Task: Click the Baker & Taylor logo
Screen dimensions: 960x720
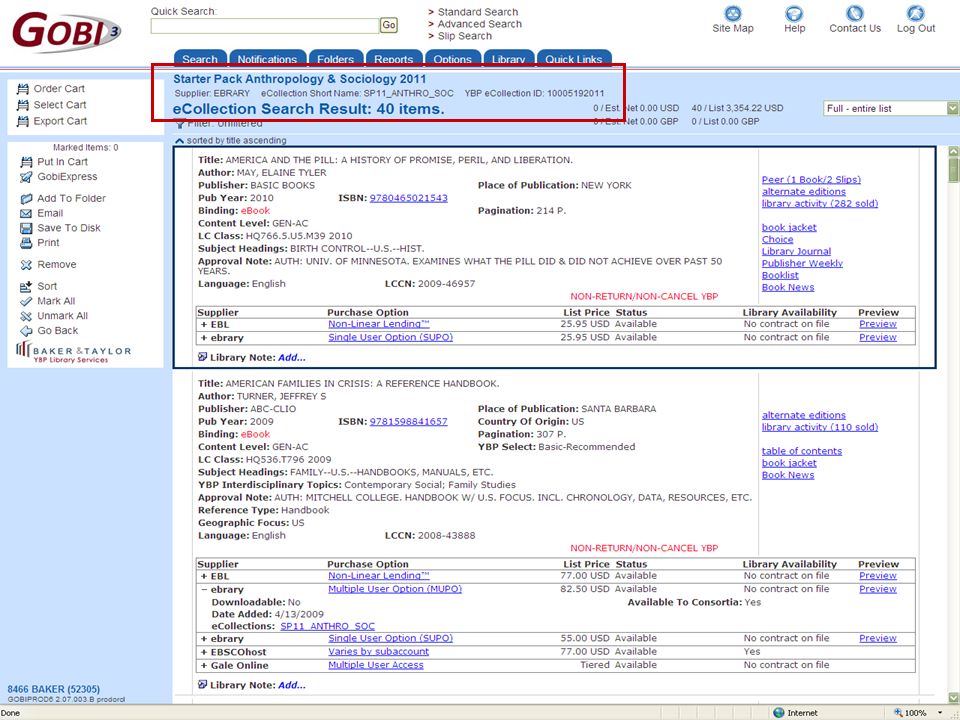Action: pos(73,353)
